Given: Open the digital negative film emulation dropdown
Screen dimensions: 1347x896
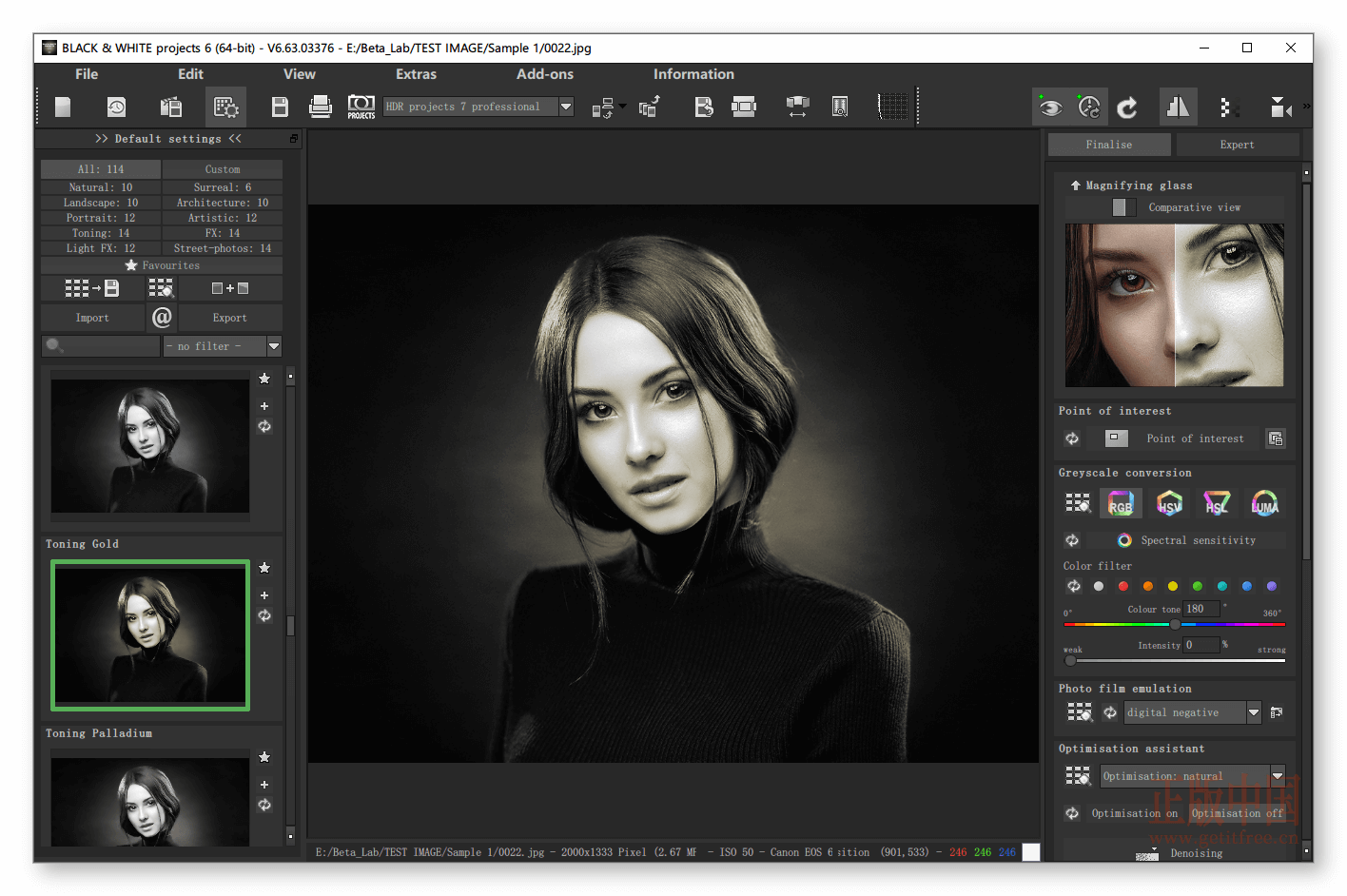Looking at the screenshot, I should [1254, 712].
